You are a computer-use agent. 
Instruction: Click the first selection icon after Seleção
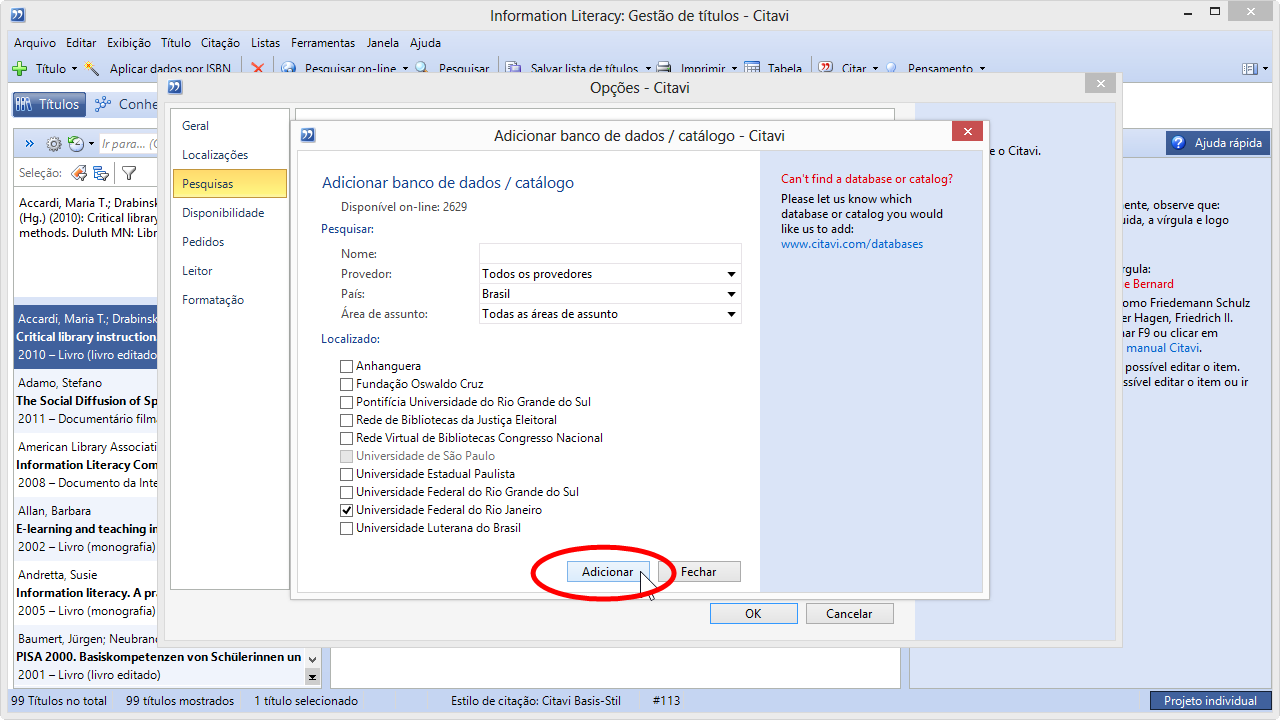[x=79, y=173]
